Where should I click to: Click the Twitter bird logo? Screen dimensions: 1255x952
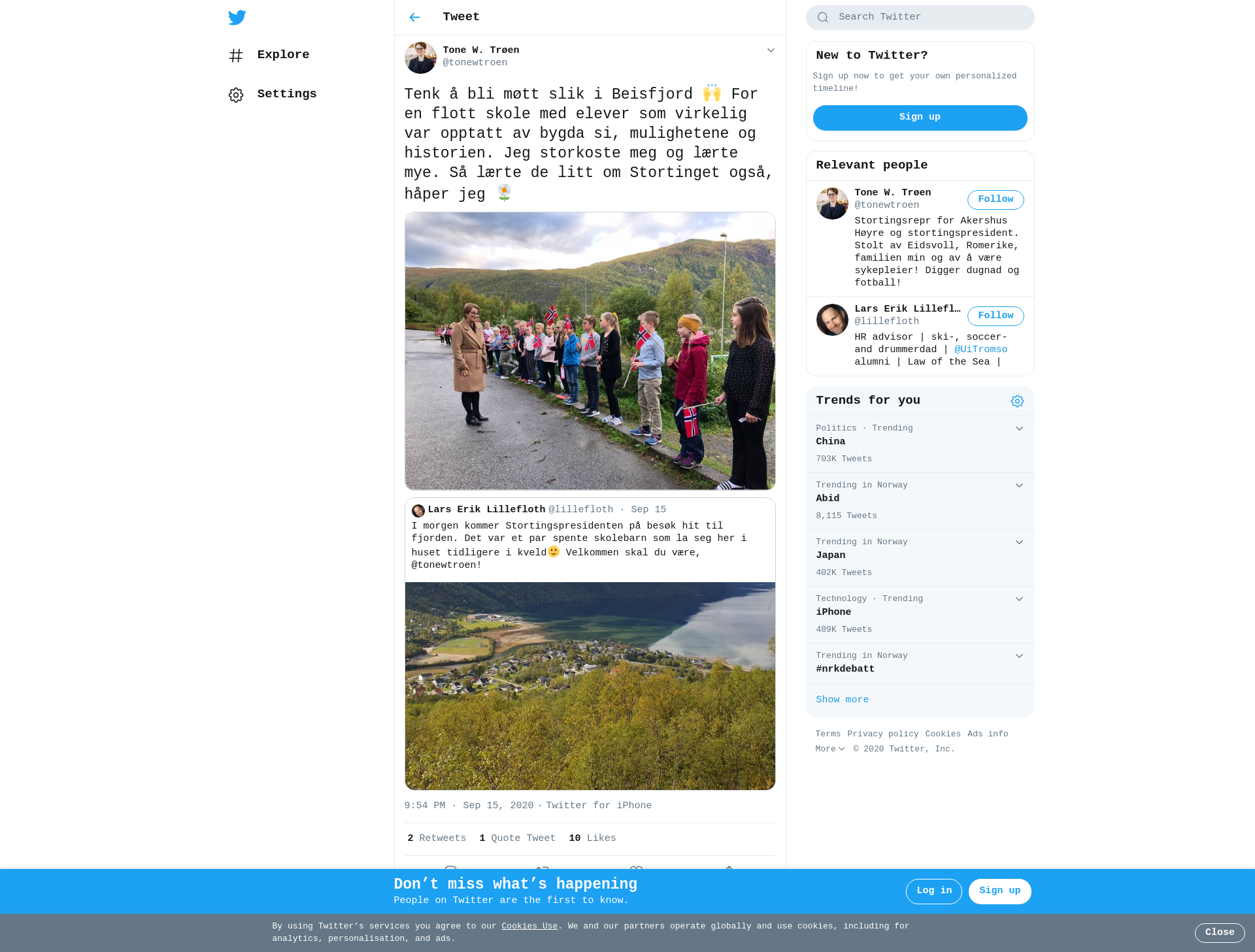click(x=237, y=18)
